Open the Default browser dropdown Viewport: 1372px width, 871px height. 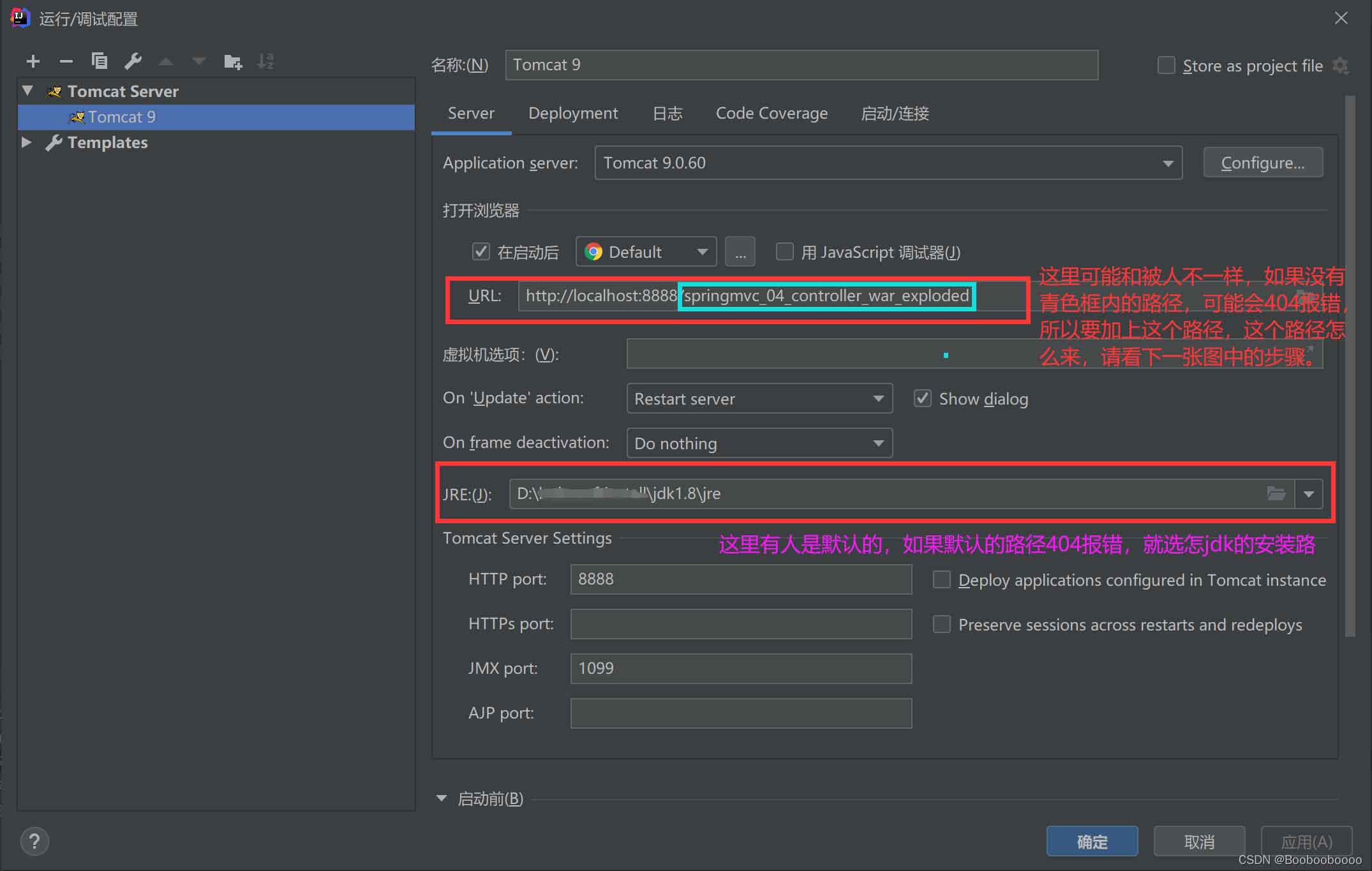[646, 251]
